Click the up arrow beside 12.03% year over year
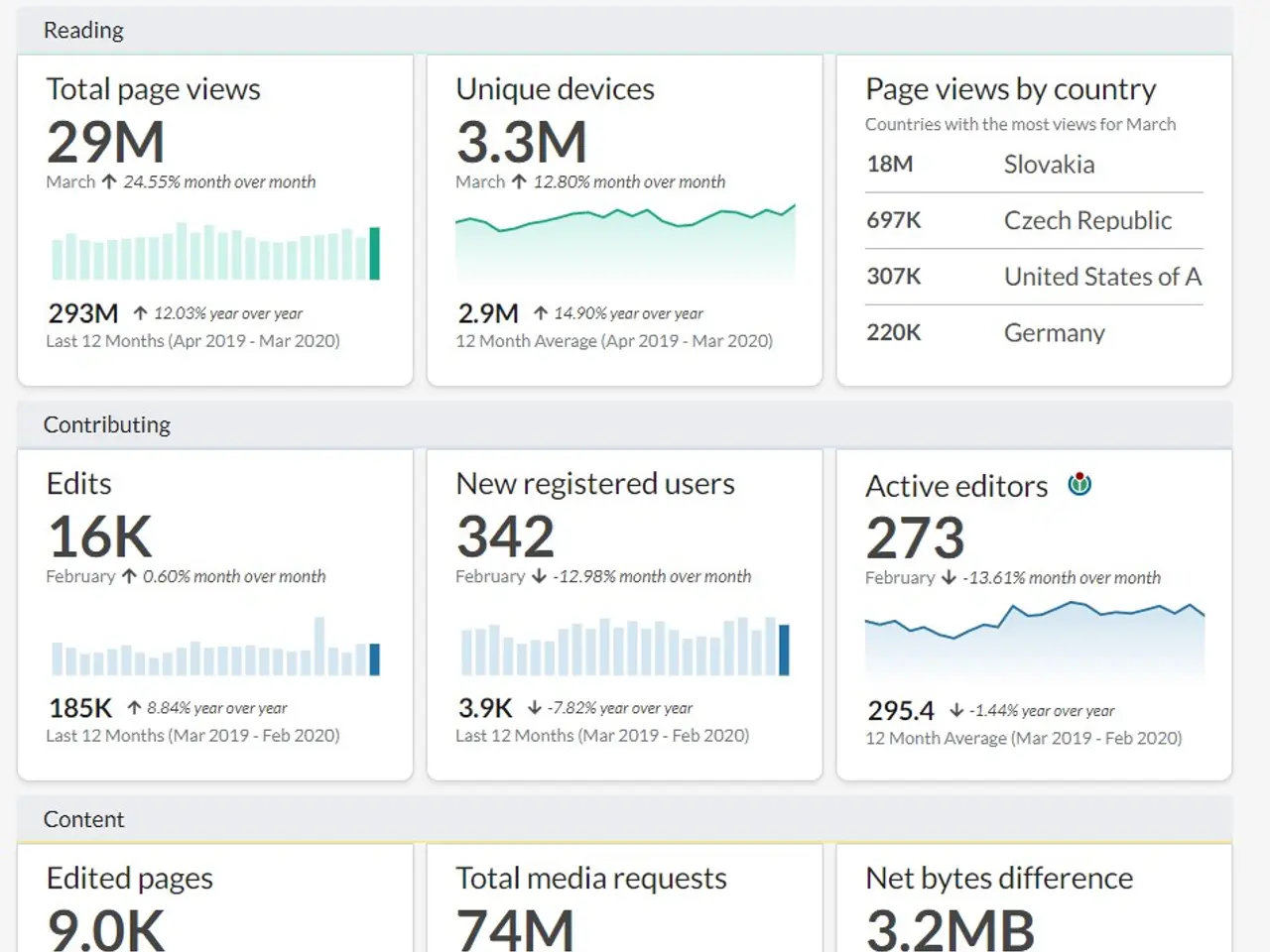Screen dimensions: 1270x952 [140, 313]
